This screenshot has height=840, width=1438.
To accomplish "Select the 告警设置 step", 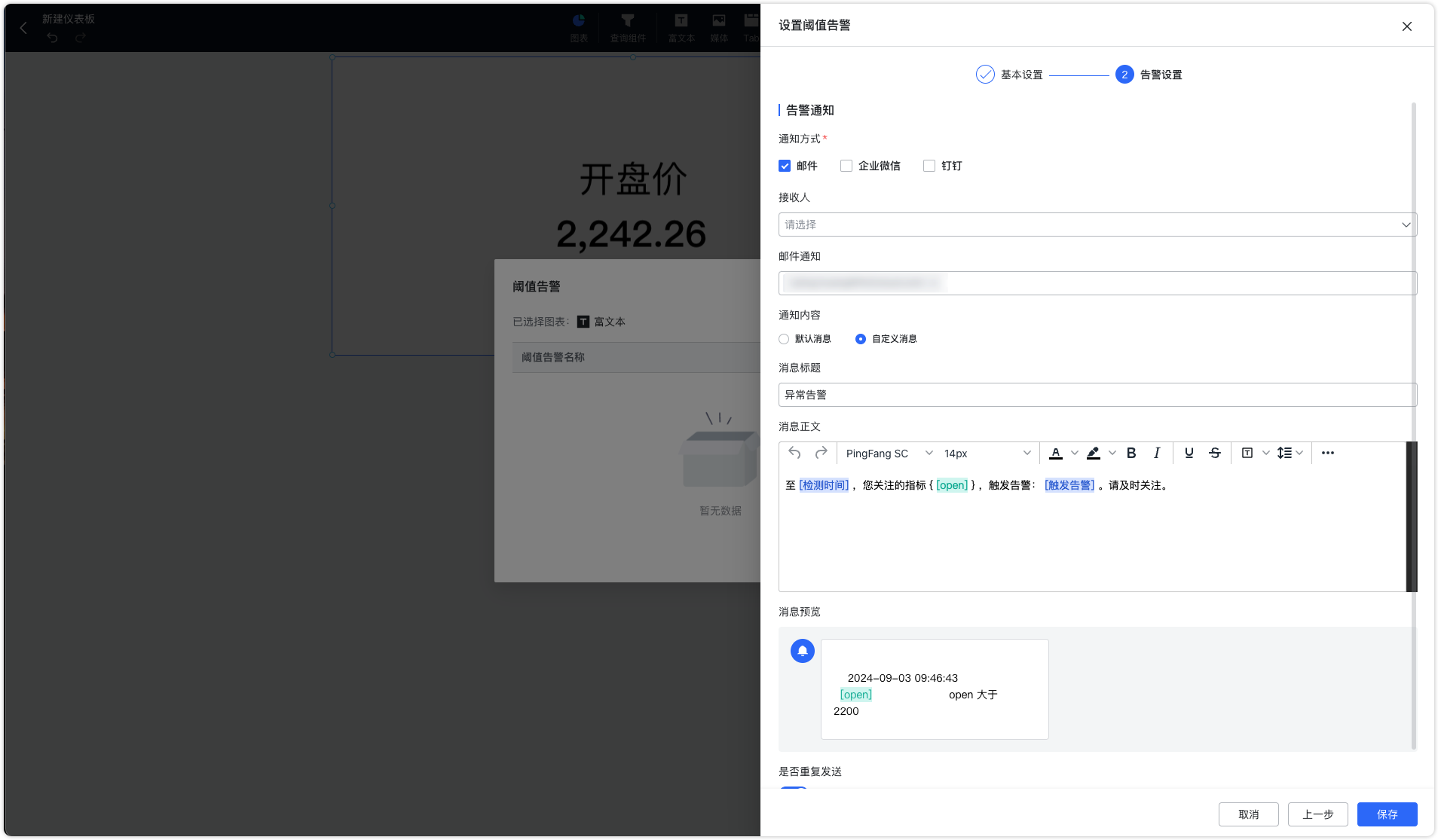I will (x=1149, y=75).
